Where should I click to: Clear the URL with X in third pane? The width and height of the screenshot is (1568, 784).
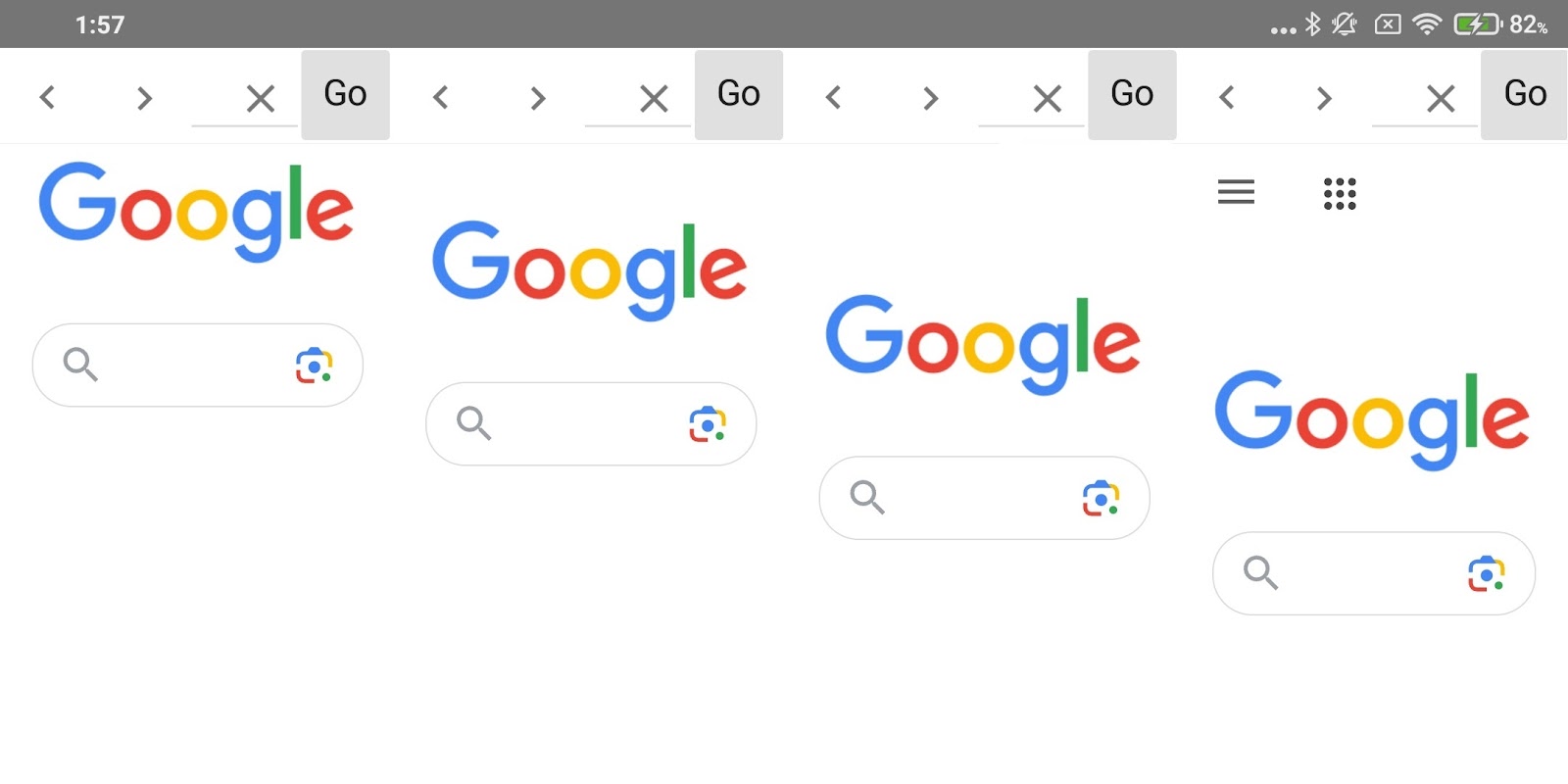[x=1047, y=98]
